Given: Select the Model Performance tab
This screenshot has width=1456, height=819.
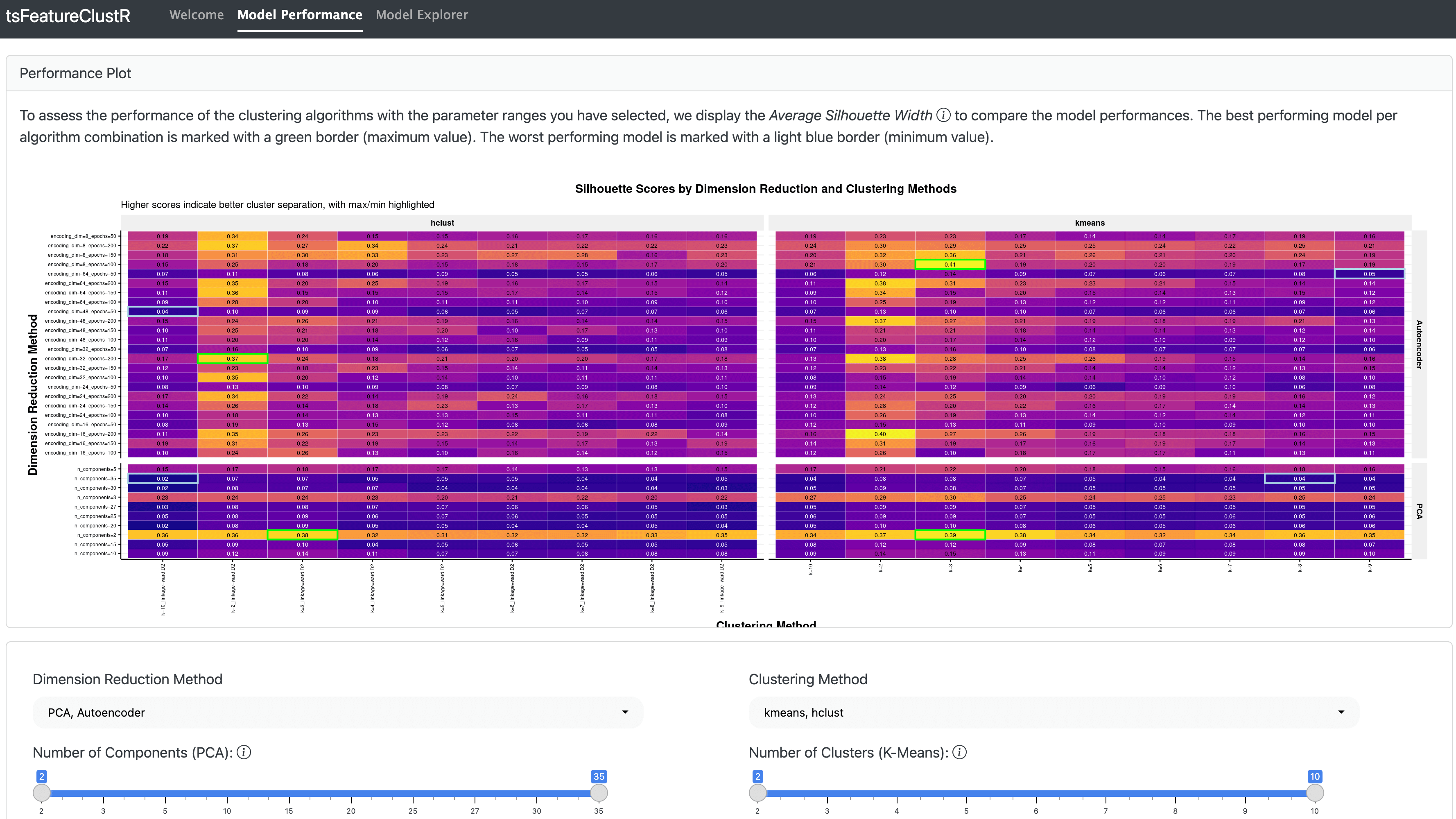Looking at the screenshot, I should click(x=300, y=15).
